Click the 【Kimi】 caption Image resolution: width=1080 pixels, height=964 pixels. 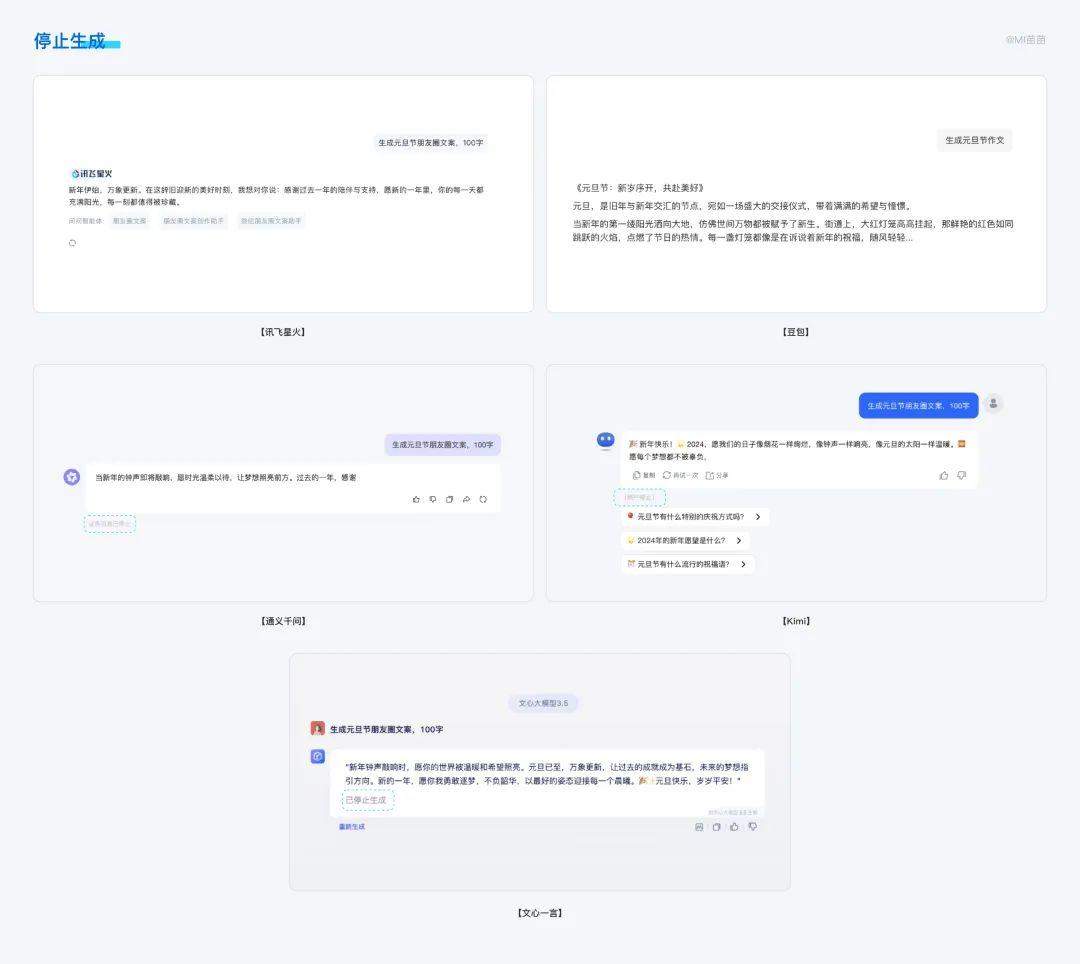tap(796, 621)
